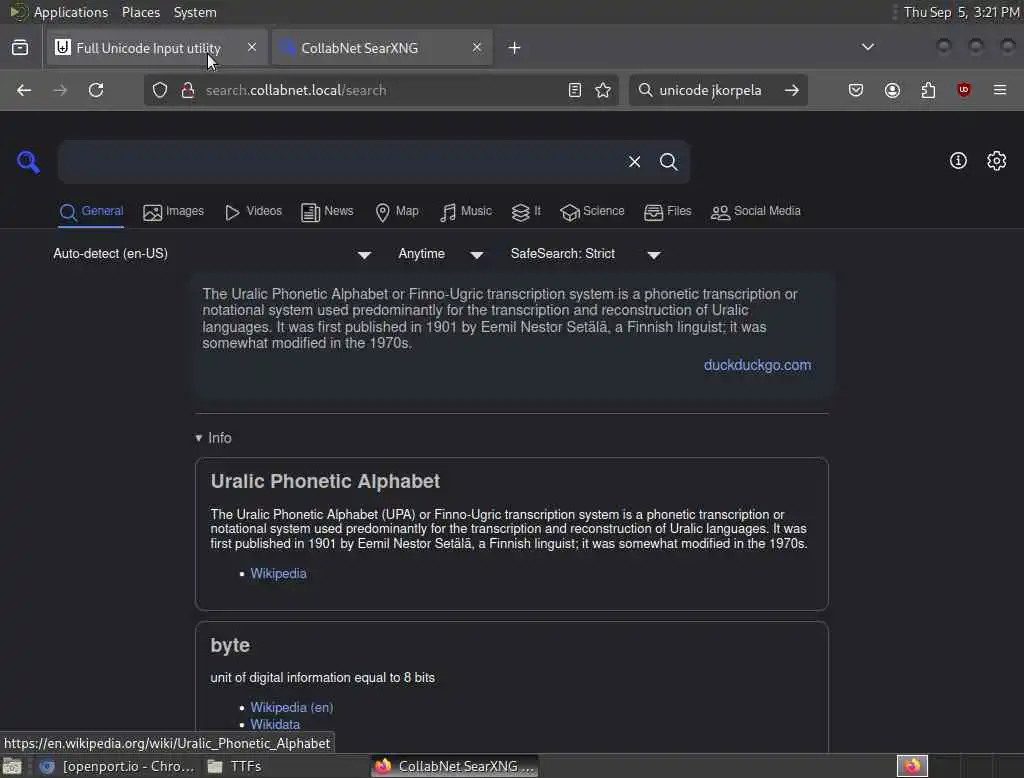Open the Anytime time range dropdown

pos(441,254)
